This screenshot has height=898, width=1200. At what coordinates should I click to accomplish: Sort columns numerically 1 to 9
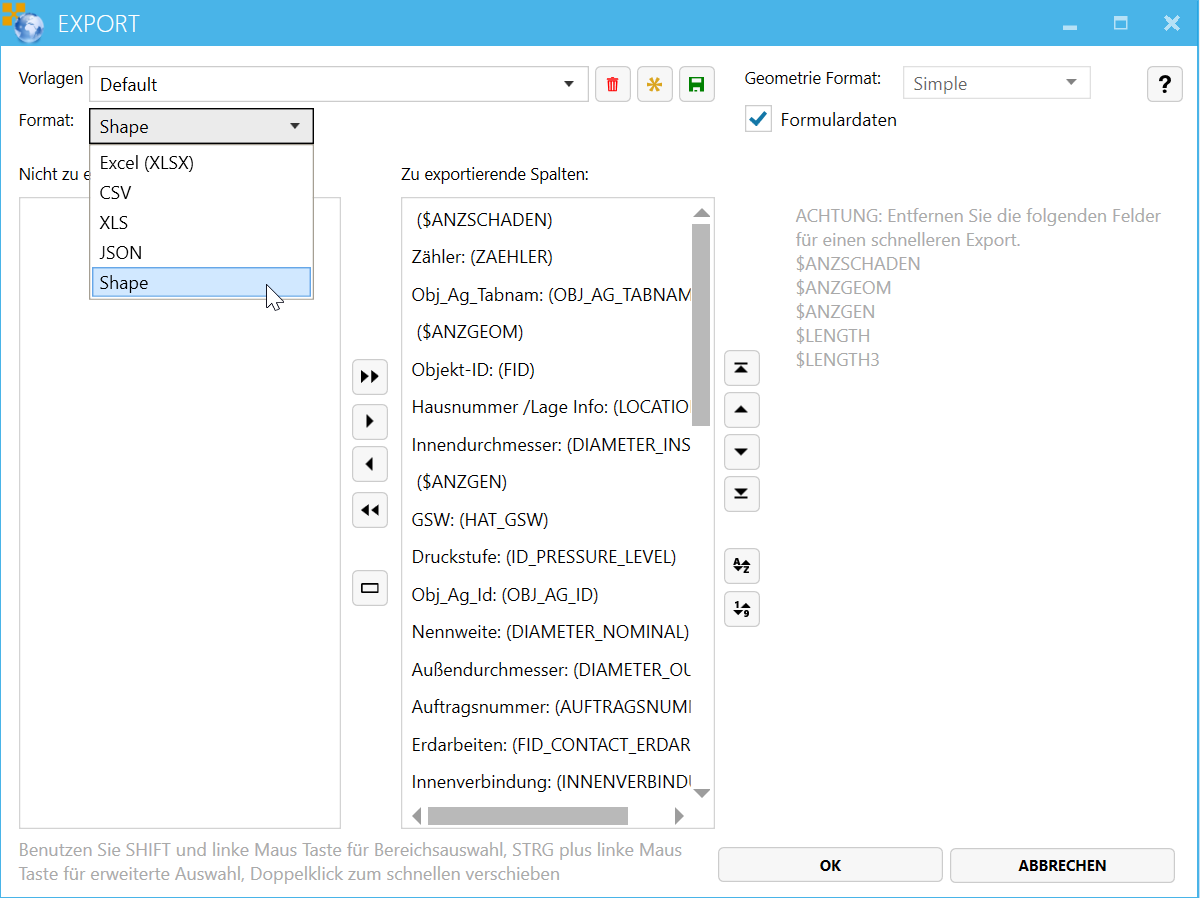pos(741,608)
